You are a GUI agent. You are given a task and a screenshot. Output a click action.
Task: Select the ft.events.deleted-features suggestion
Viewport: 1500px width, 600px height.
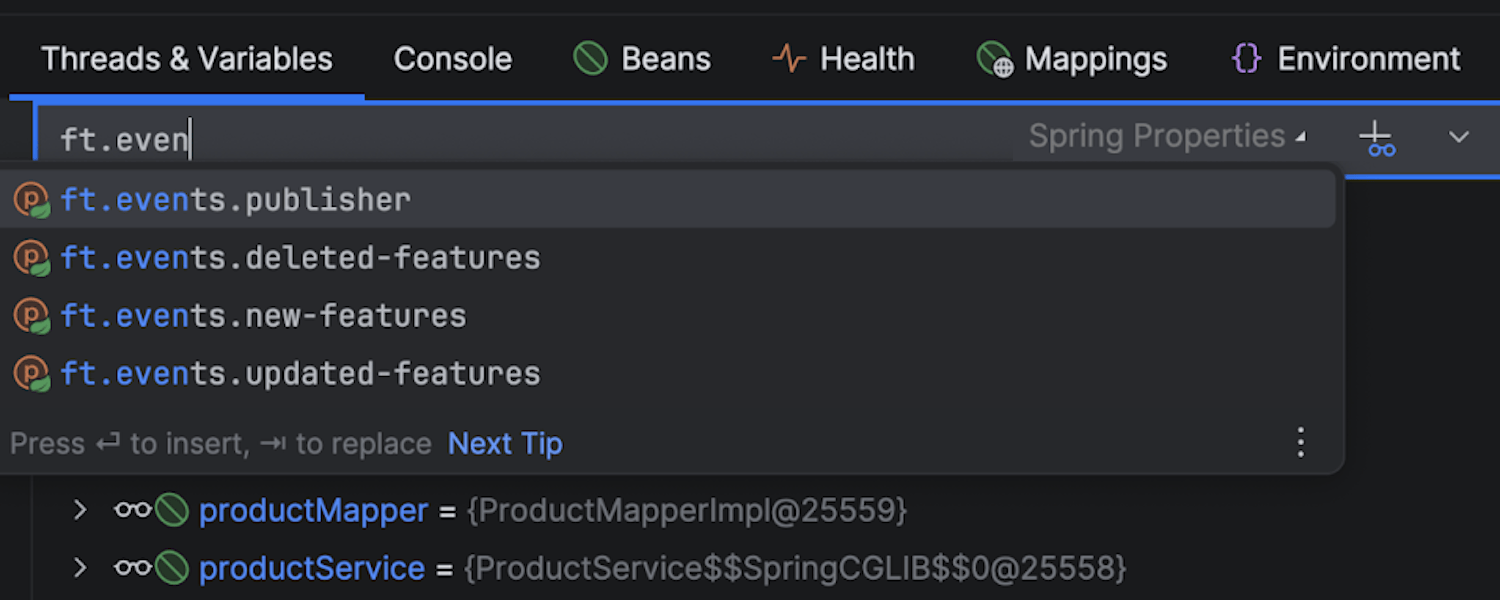tap(300, 257)
